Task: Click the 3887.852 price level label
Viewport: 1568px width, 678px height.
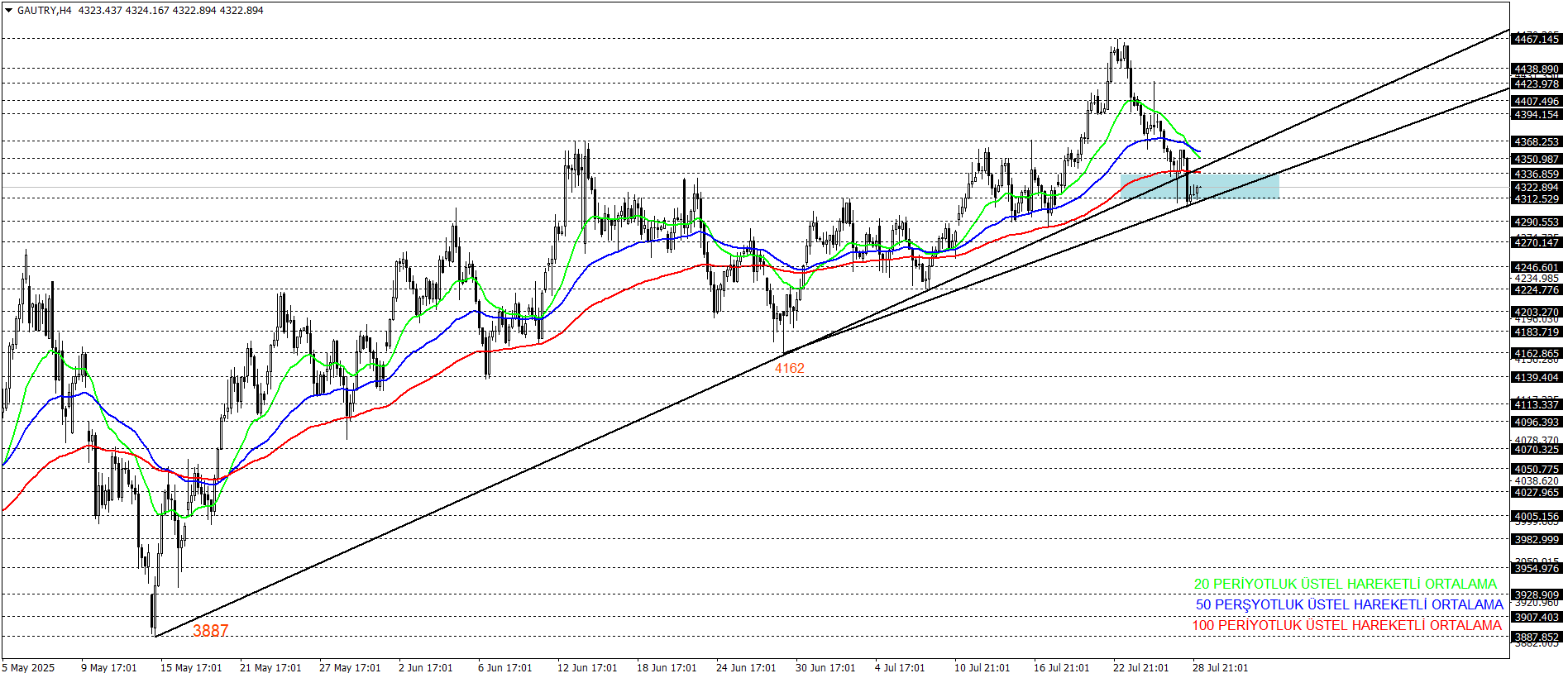Action: 1537,637
